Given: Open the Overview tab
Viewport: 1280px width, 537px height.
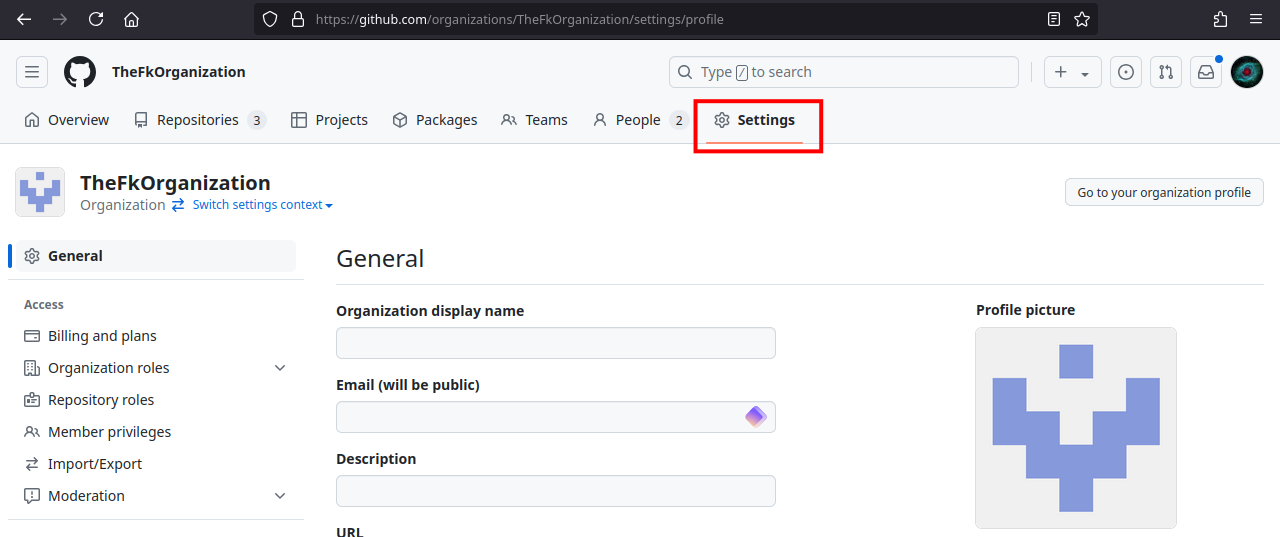Looking at the screenshot, I should (67, 120).
